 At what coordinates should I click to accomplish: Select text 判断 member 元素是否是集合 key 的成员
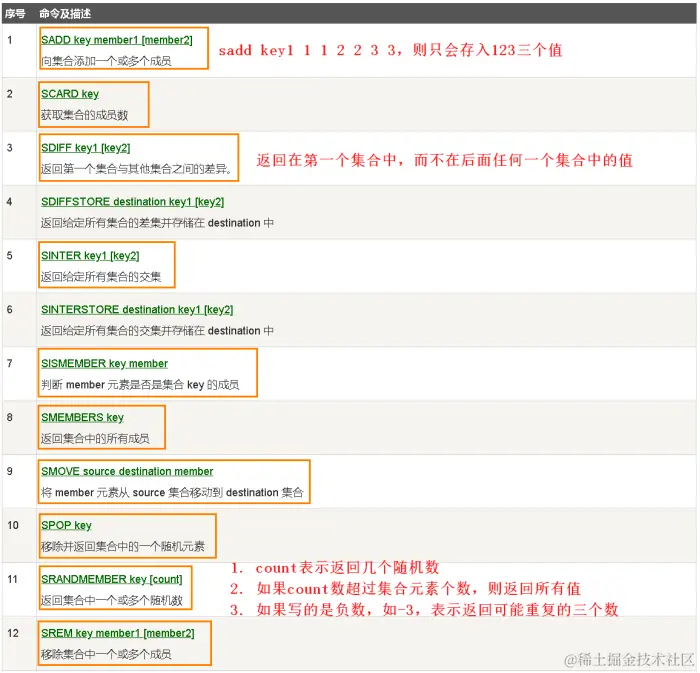140,385
